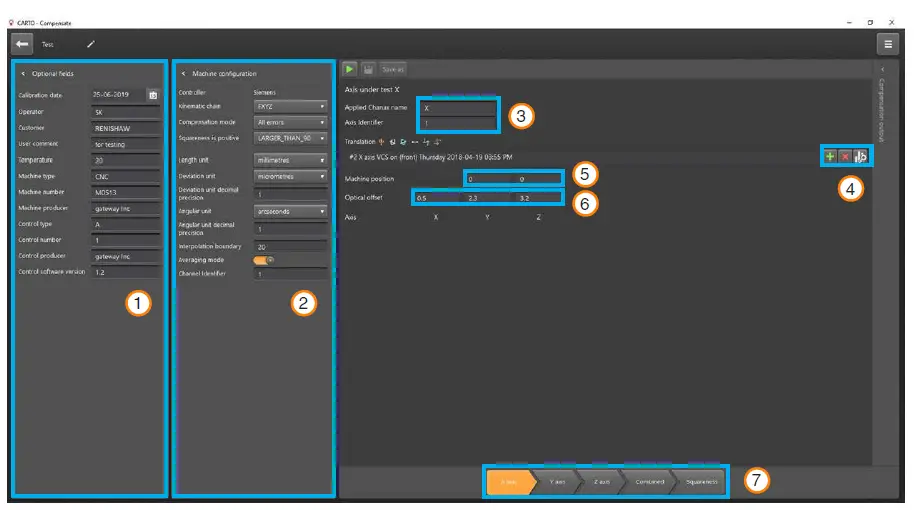The width and height of the screenshot is (917, 510).
Task: Edit the test name with the pencil icon
Action: tap(91, 44)
